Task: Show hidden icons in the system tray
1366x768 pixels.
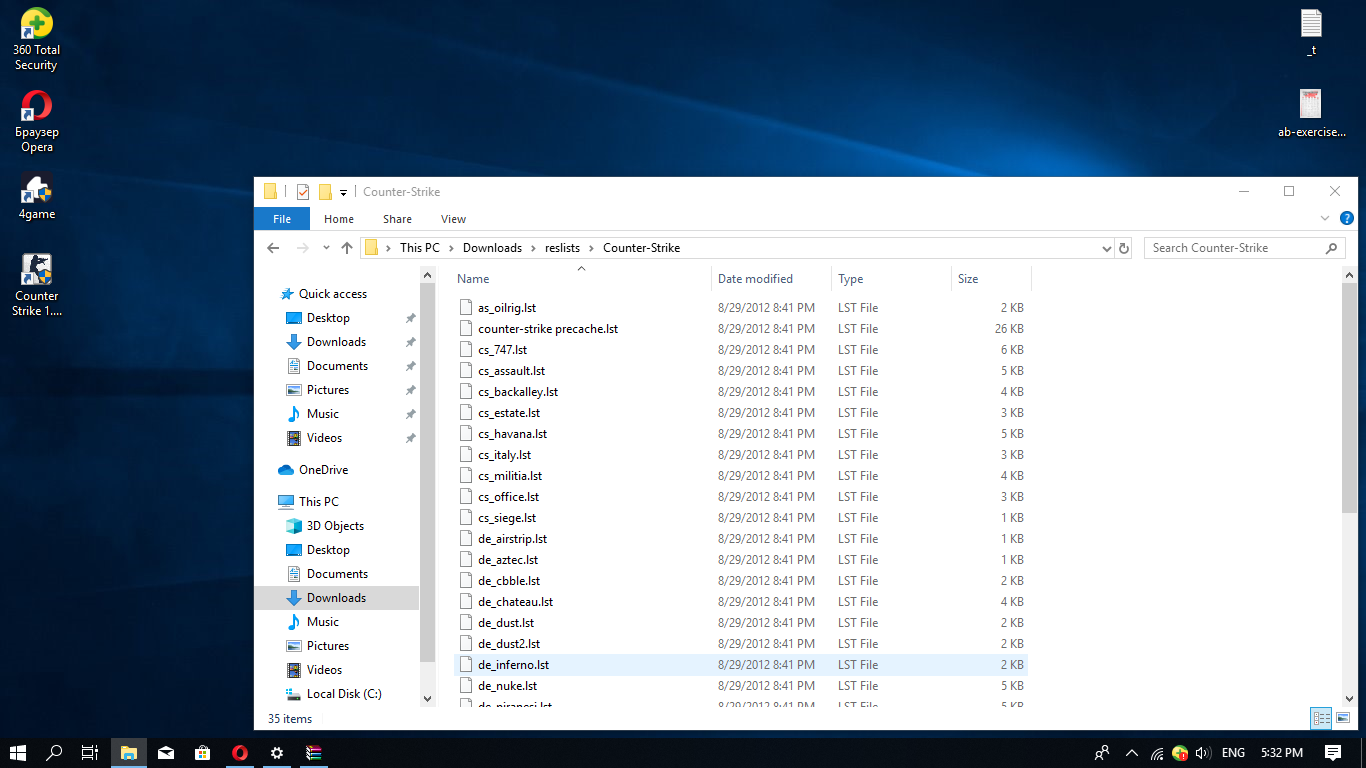Action: pos(1132,753)
